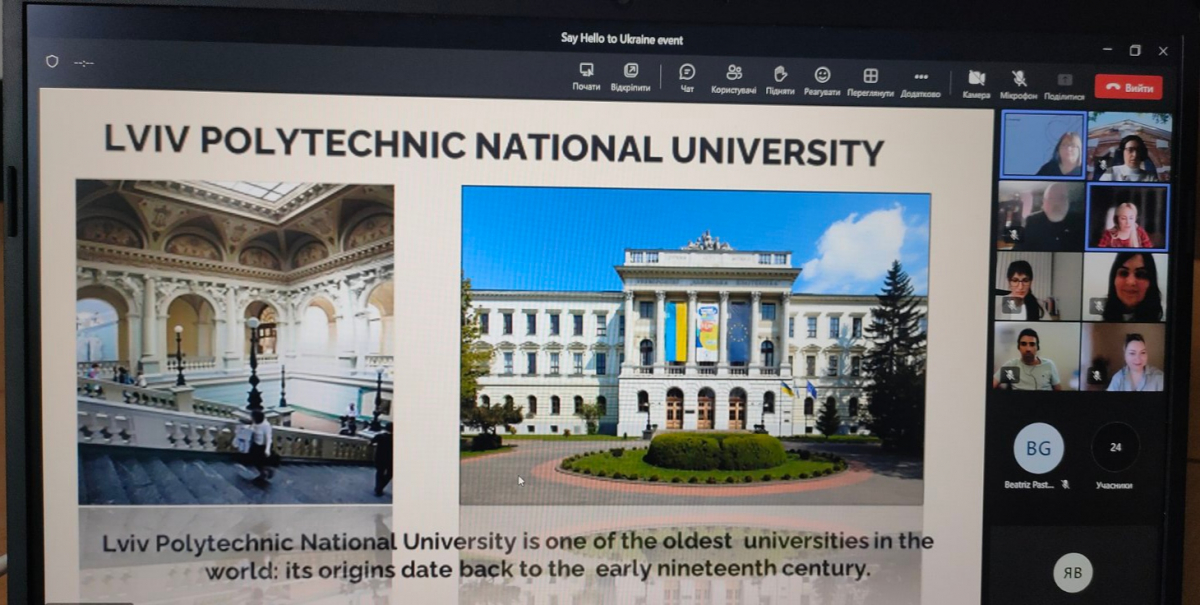Click the interior staircase hall photo
This screenshot has width=1200, height=605.
click(235, 340)
